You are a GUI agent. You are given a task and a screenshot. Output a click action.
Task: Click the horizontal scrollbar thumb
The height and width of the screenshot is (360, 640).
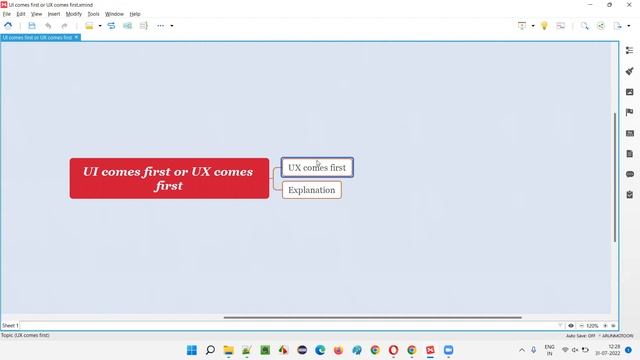coord(373,317)
